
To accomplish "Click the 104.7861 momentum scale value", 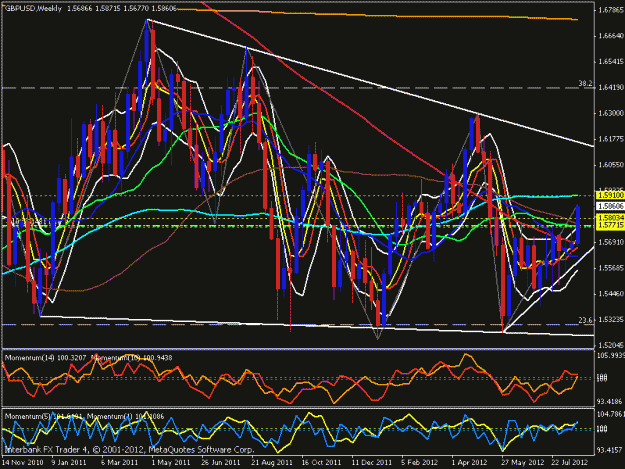I will click(x=611, y=414).
